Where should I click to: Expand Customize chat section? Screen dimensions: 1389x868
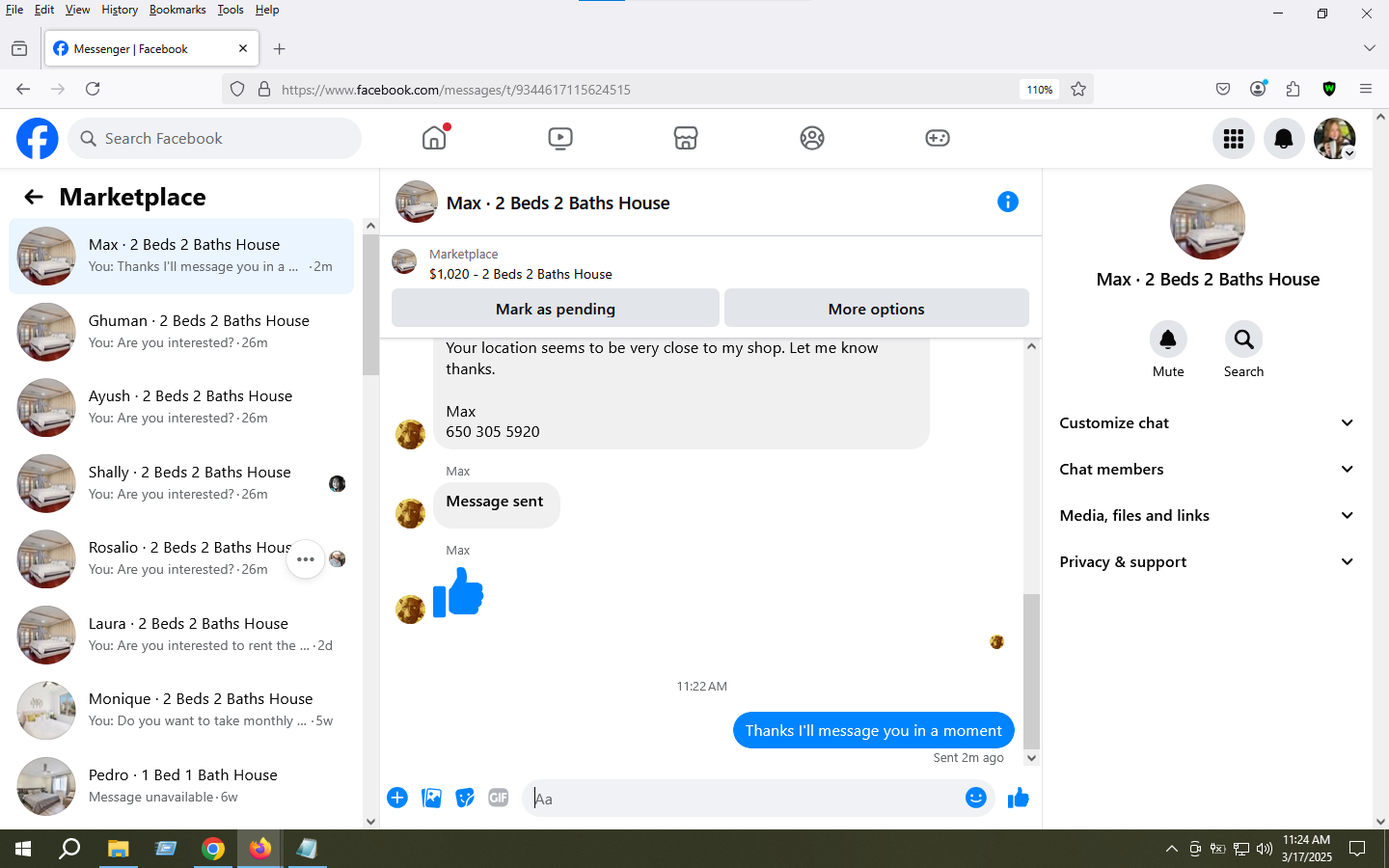click(1207, 422)
